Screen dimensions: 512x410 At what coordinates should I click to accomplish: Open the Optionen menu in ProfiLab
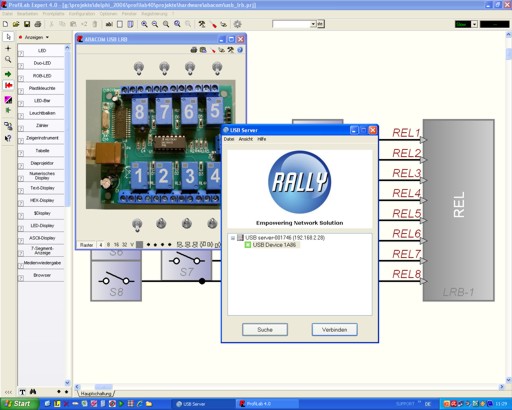tap(108, 14)
